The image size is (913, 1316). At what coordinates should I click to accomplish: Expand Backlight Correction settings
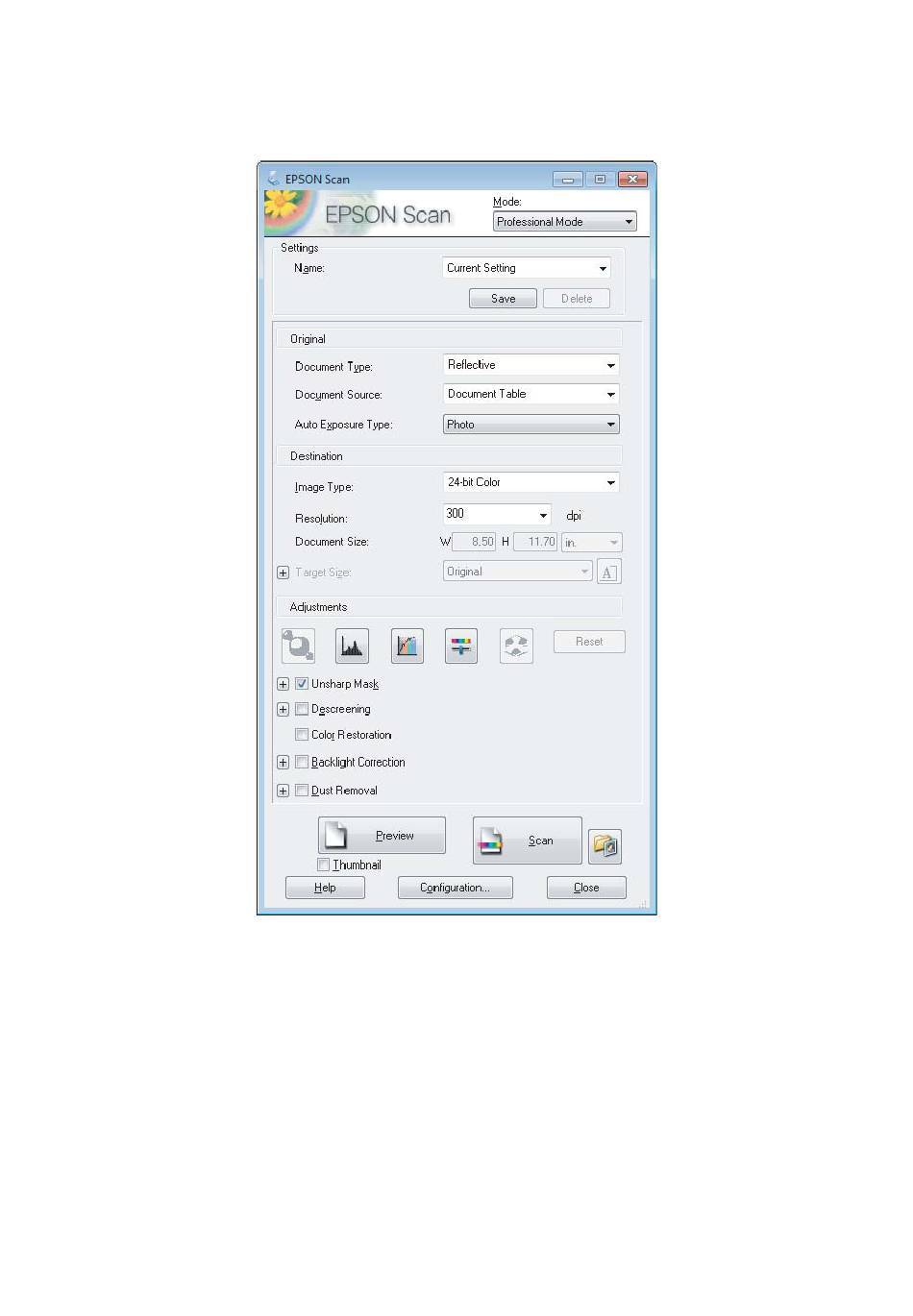(x=283, y=763)
